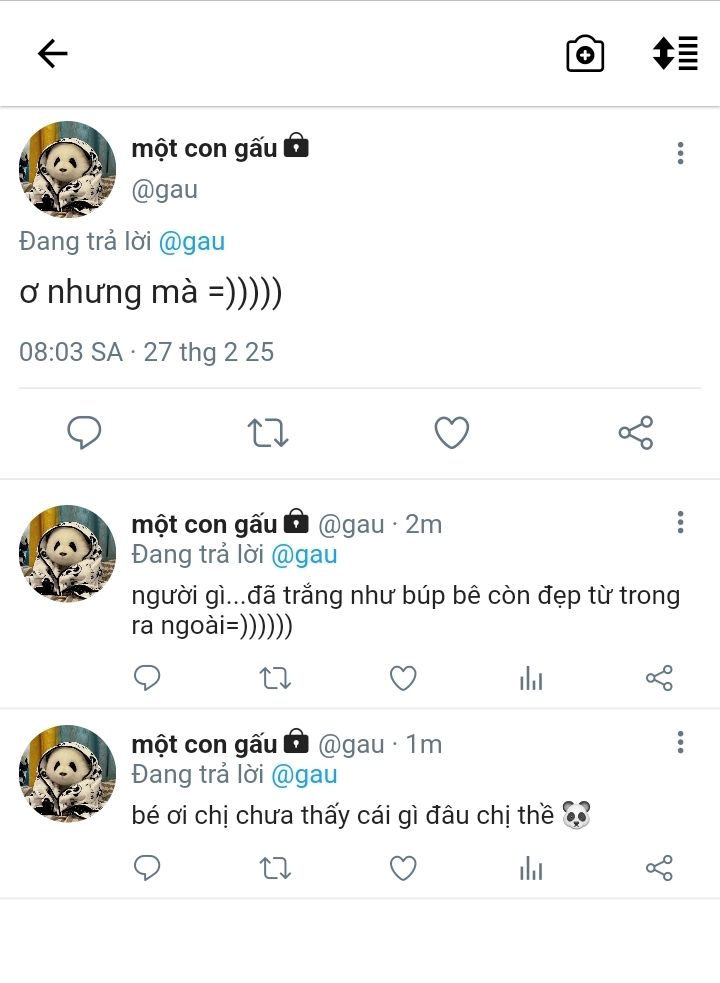Open @gau mention link in main tweet
This screenshot has height=983, width=720.
[192, 242]
